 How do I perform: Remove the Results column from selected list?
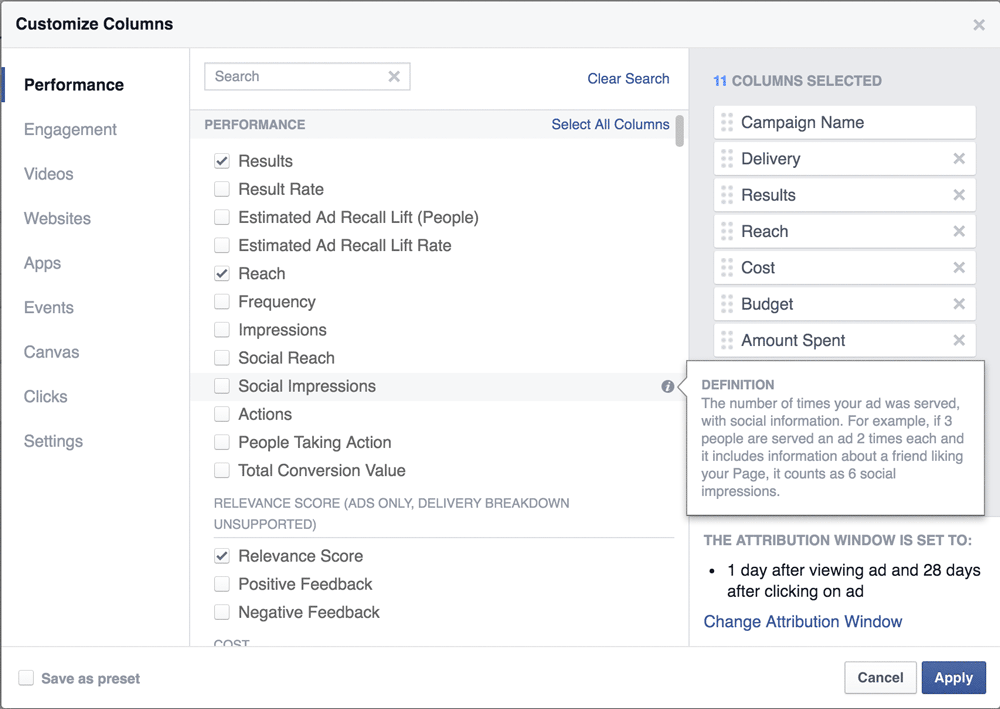(959, 195)
